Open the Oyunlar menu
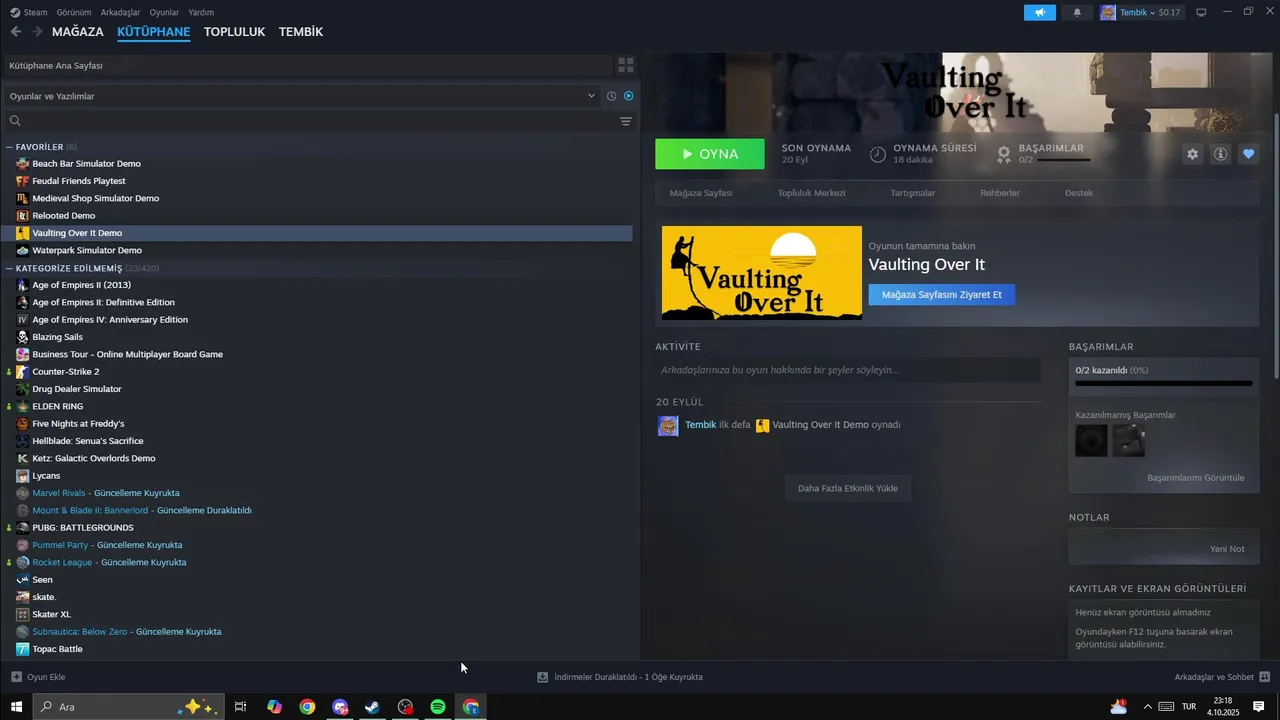 point(164,12)
